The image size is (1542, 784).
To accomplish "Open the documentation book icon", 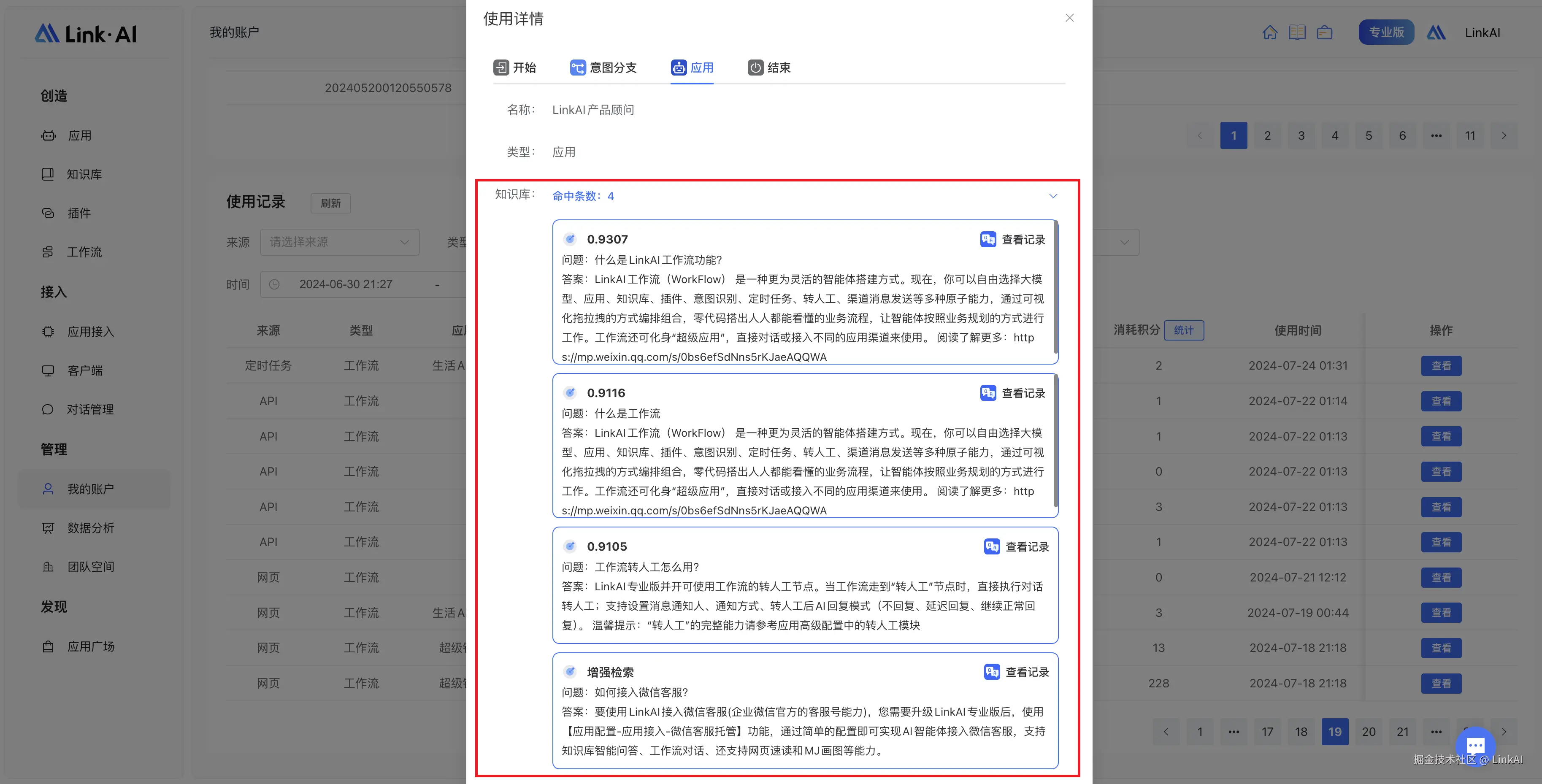I will tap(1296, 32).
